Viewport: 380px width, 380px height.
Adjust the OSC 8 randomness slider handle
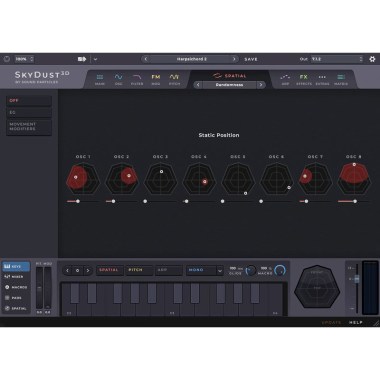pyautogui.click(x=355, y=201)
